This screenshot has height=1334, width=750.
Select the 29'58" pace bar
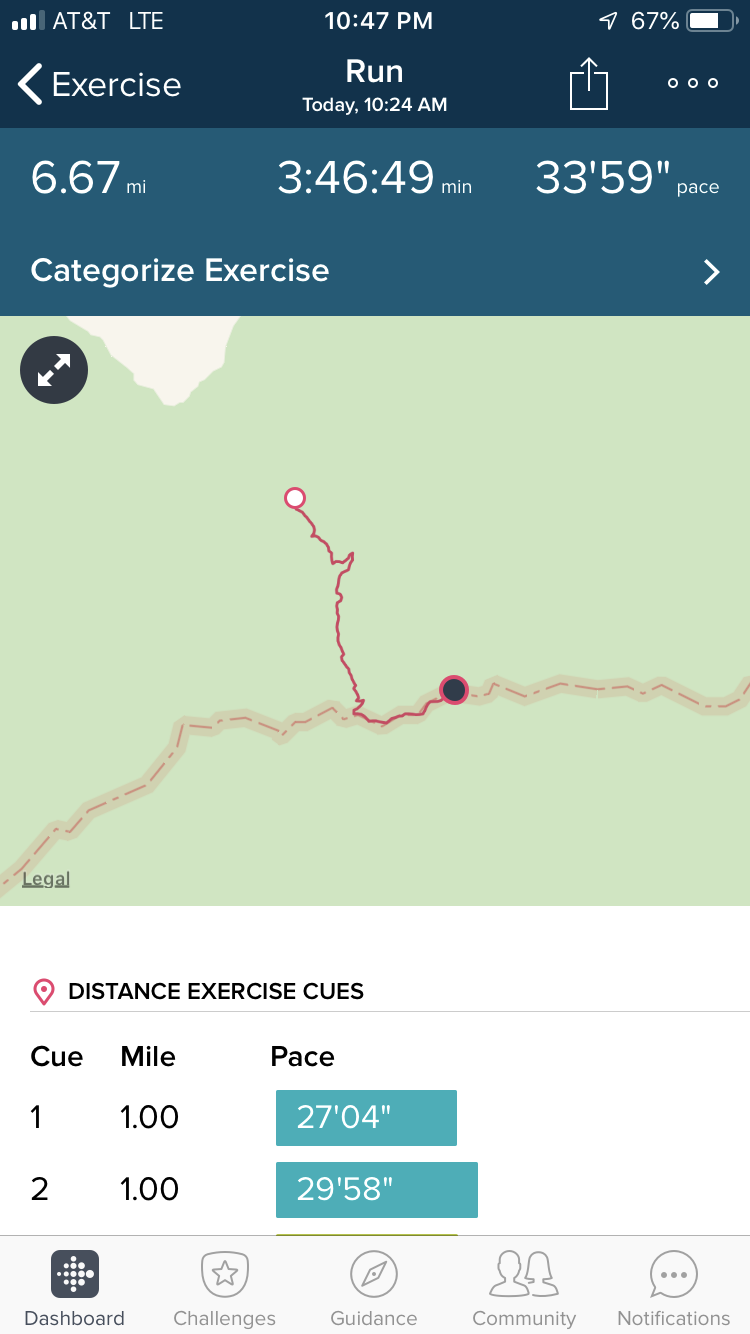click(376, 1189)
